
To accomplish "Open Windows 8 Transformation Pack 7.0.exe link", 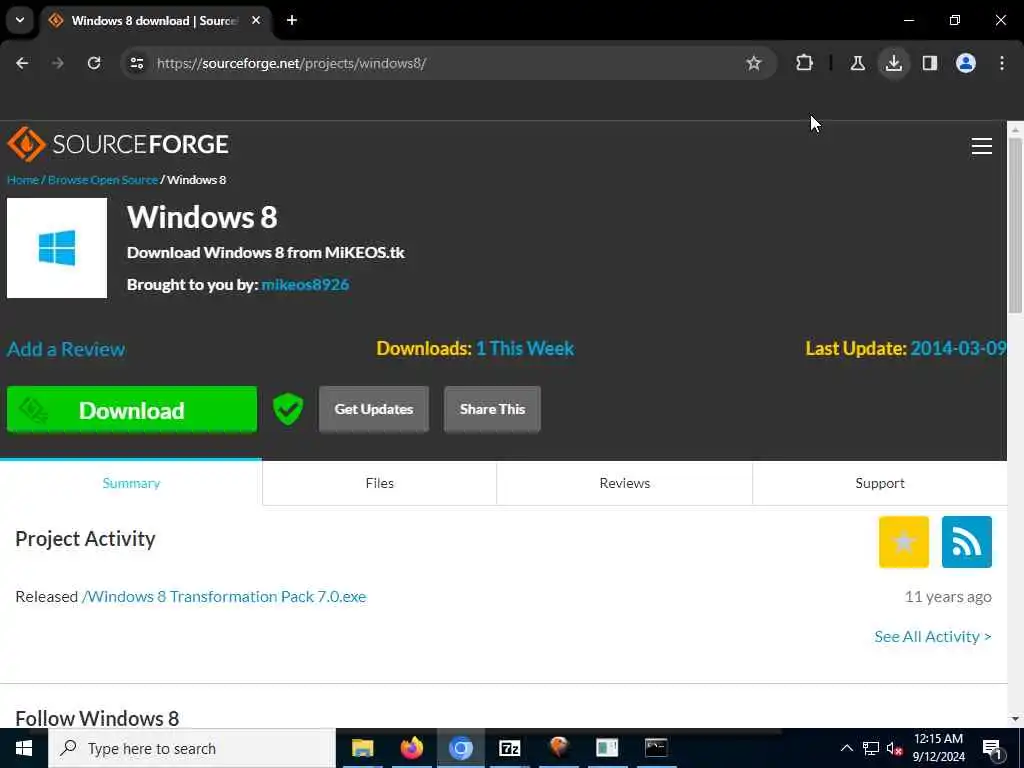I will pyautogui.click(x=224, y=596).
